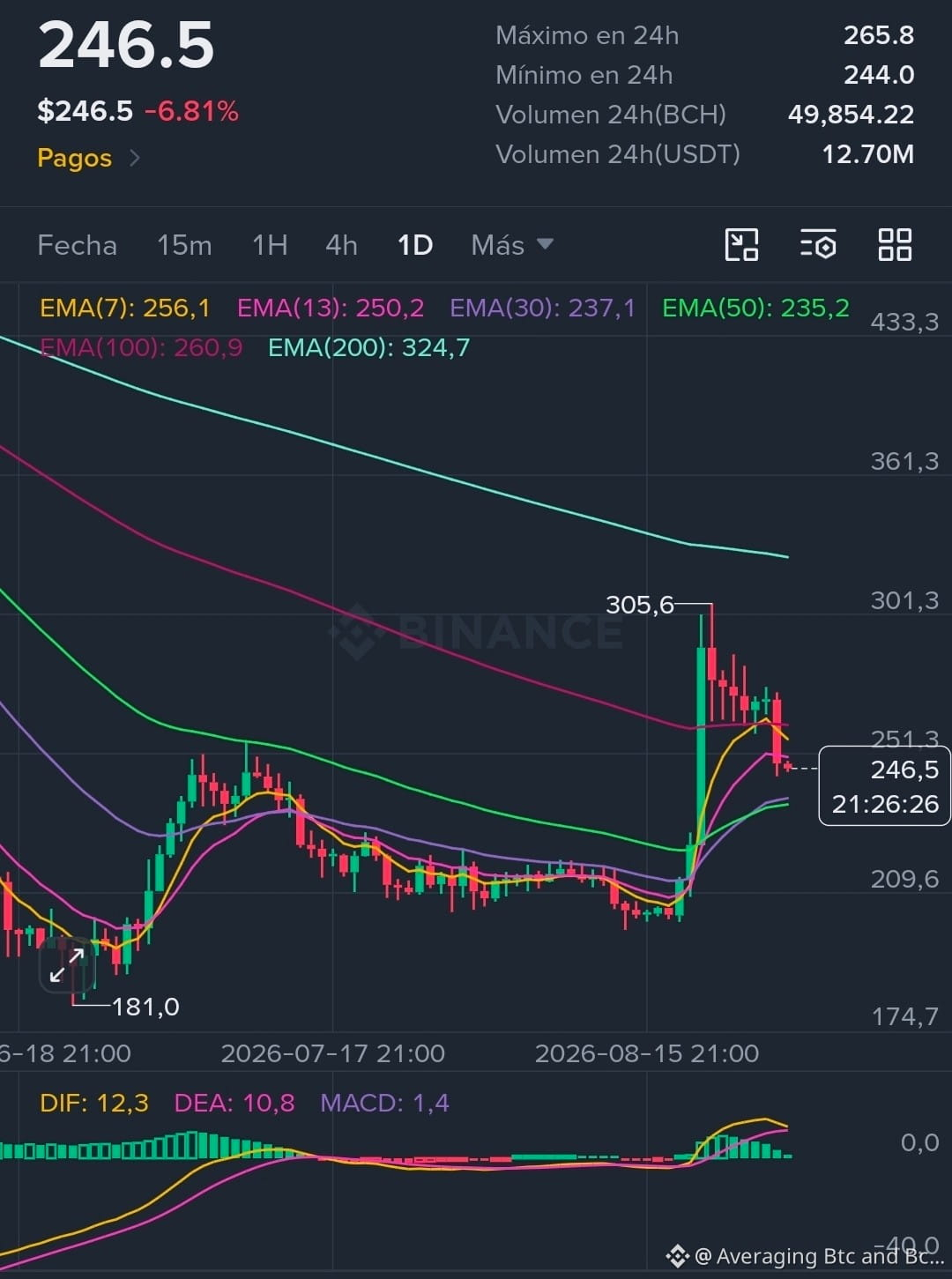The width and height of the screenshot is (952, 1279).
Task: Select the Fecha timeframe tab
Action: coord(77,245)
